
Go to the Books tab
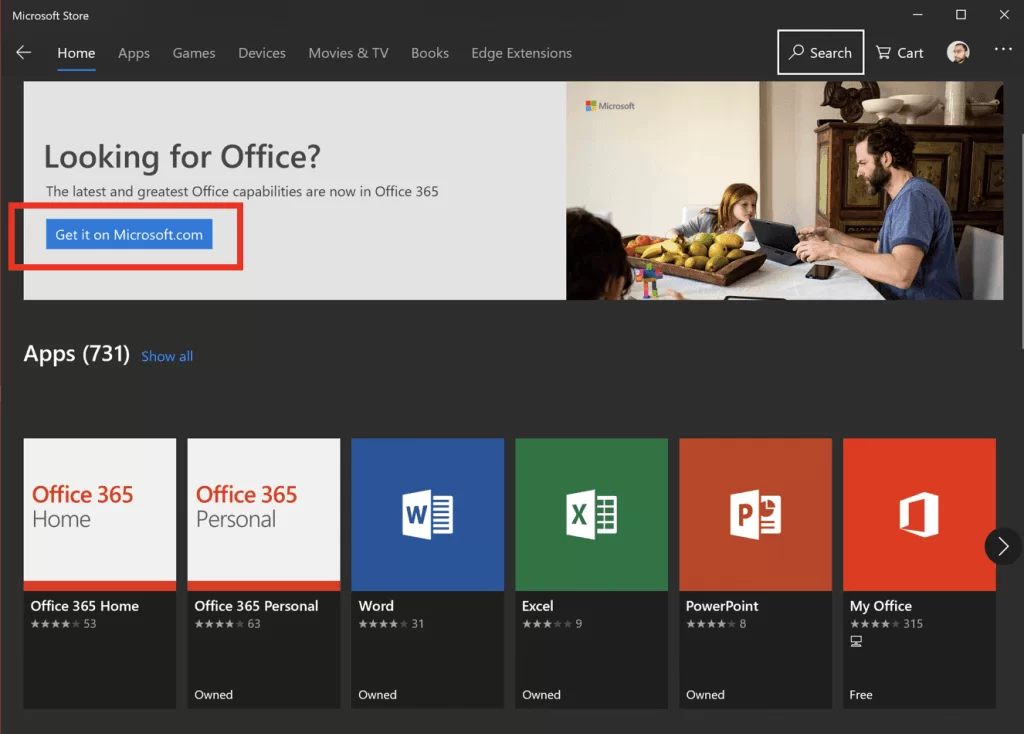click(x=430, y=53)
